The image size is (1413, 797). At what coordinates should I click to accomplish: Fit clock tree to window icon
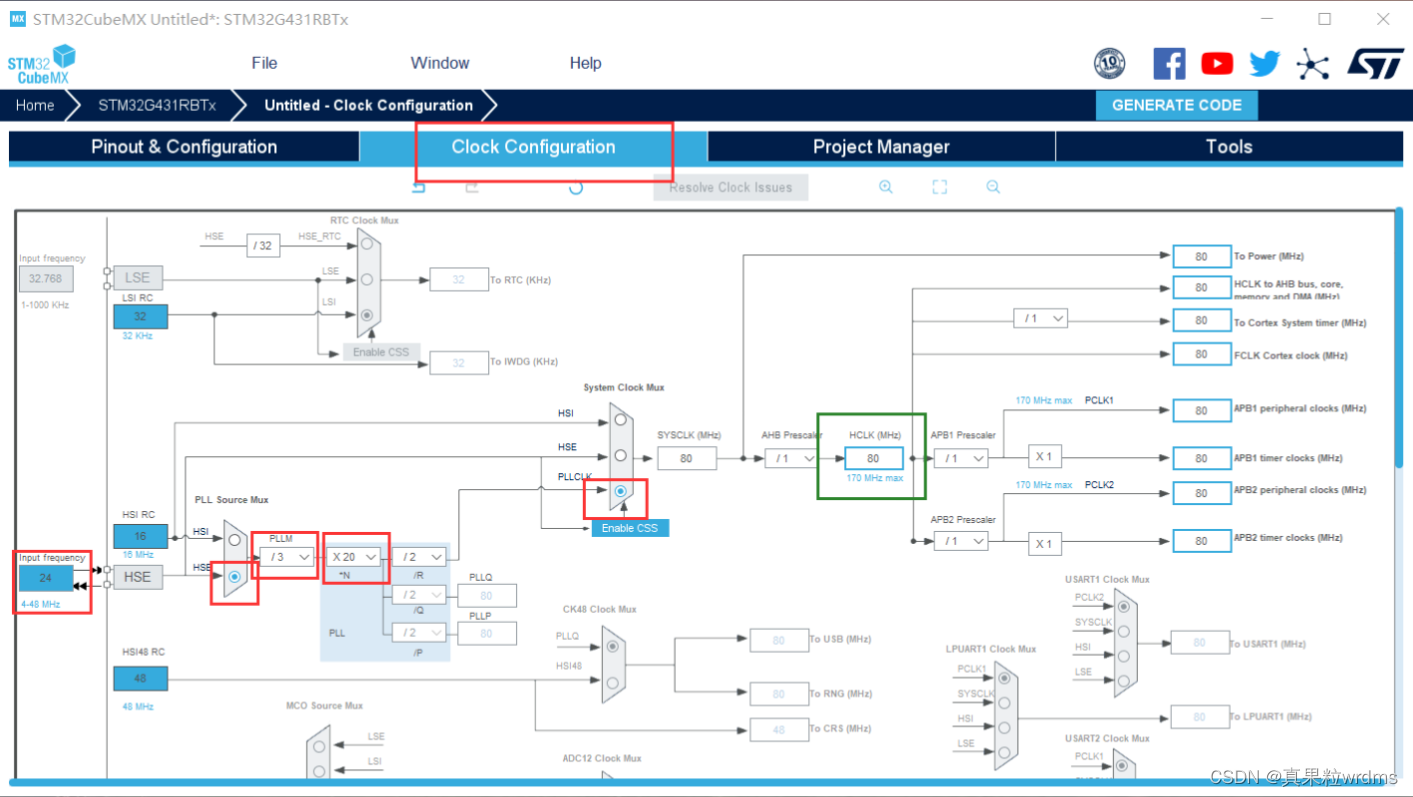[940, 187]
